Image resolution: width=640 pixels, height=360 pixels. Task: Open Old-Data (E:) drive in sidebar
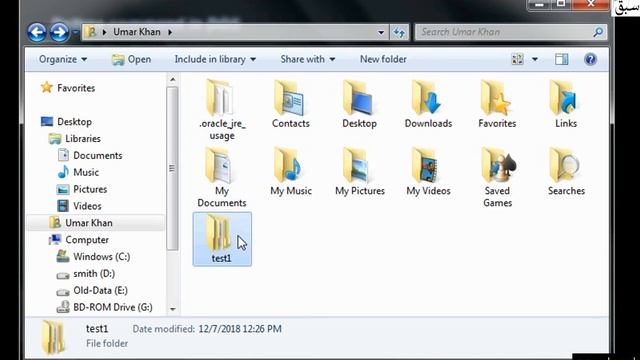[x=100, y=291]
